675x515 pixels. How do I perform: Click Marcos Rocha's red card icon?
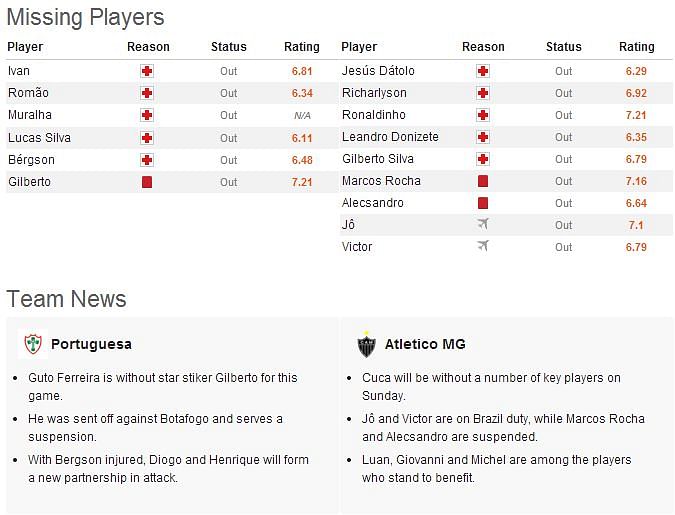[483, 181]
